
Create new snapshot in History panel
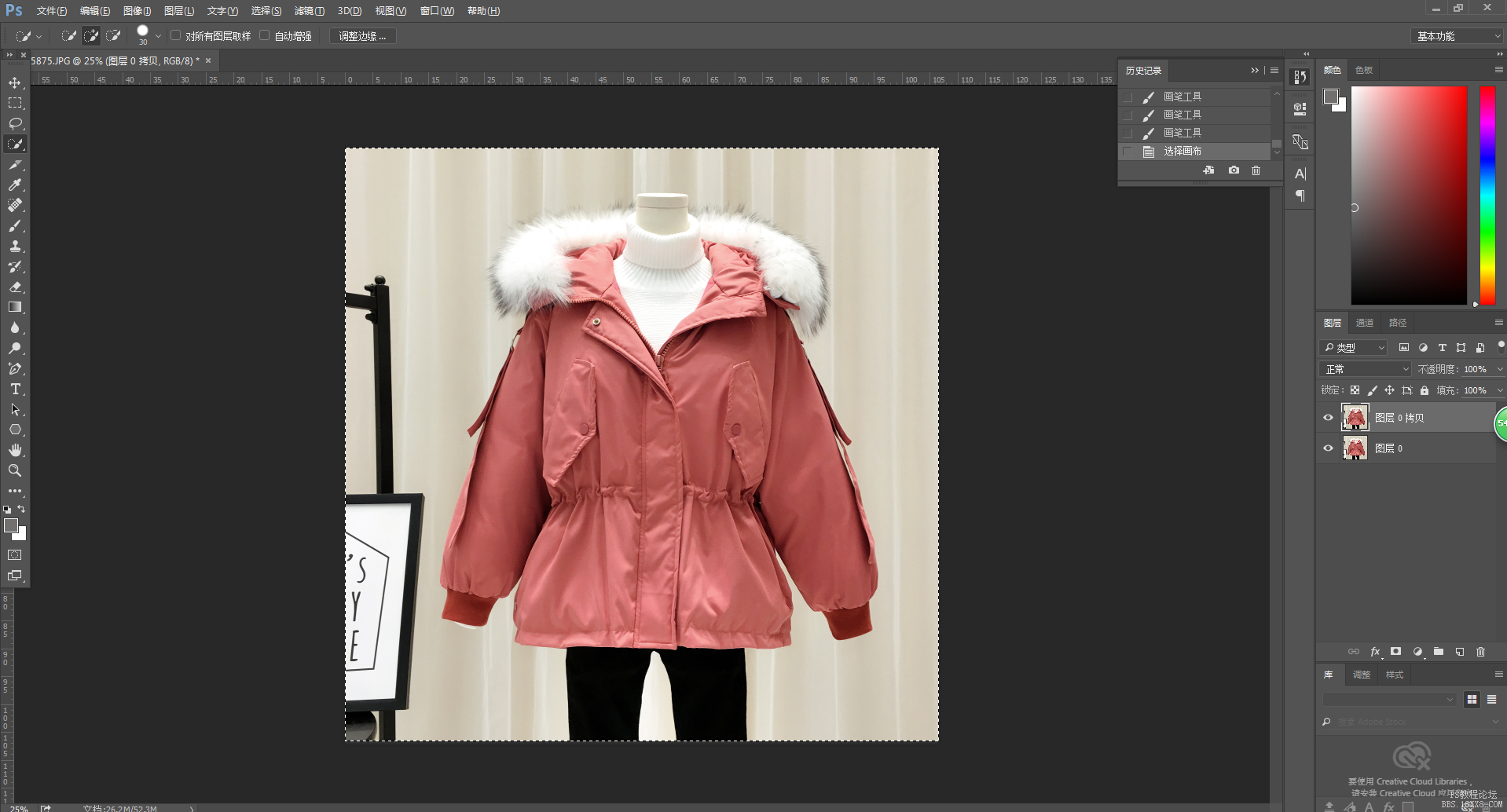point(1234,170)
